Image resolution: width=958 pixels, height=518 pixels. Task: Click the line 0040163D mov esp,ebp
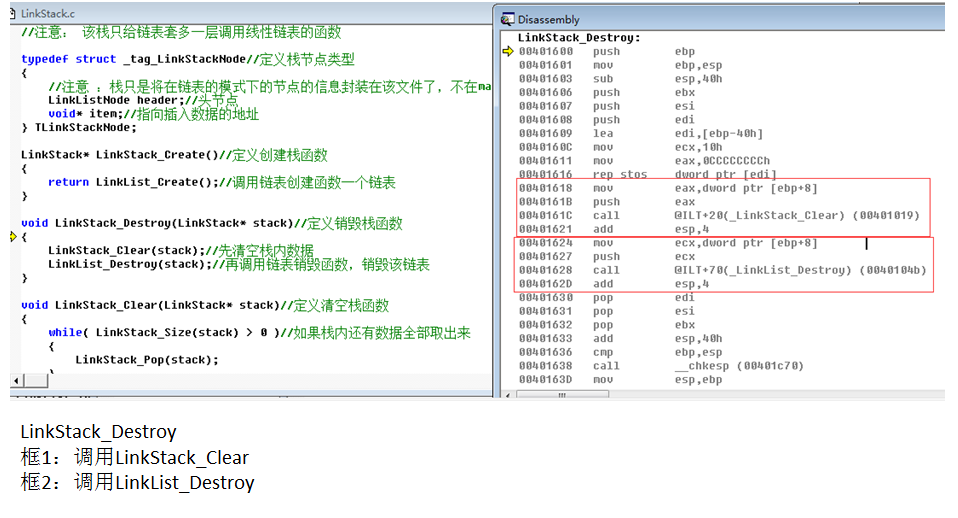[x=620, y=380]
